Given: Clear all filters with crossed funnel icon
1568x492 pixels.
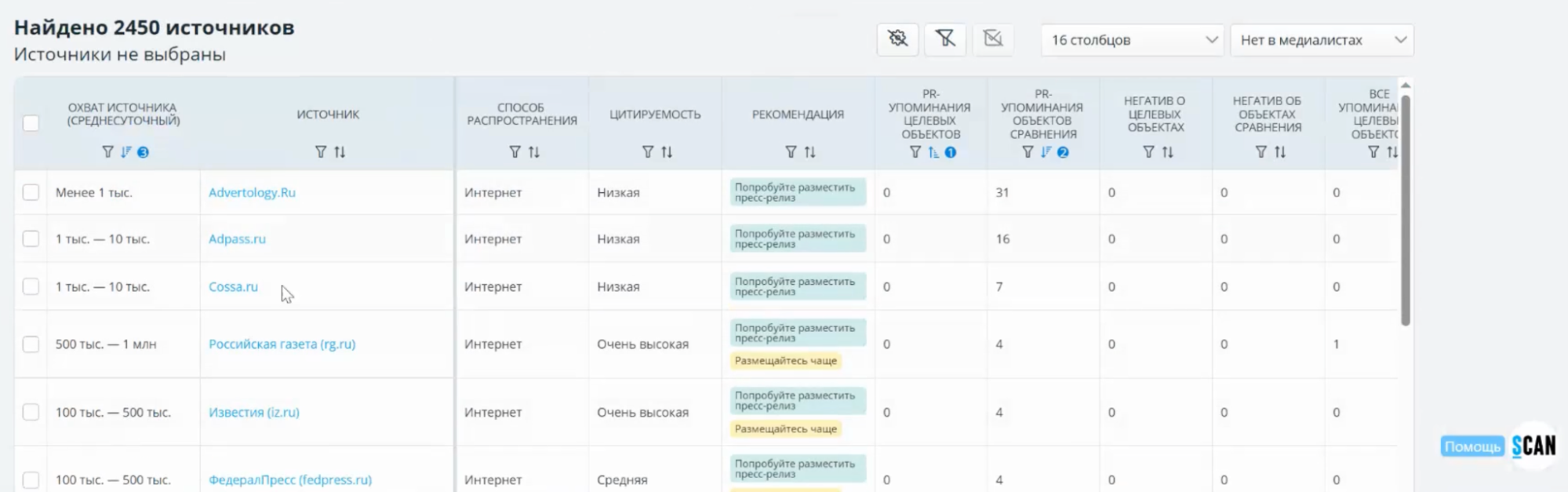Looking at the screenshot, I should (945, 38).
